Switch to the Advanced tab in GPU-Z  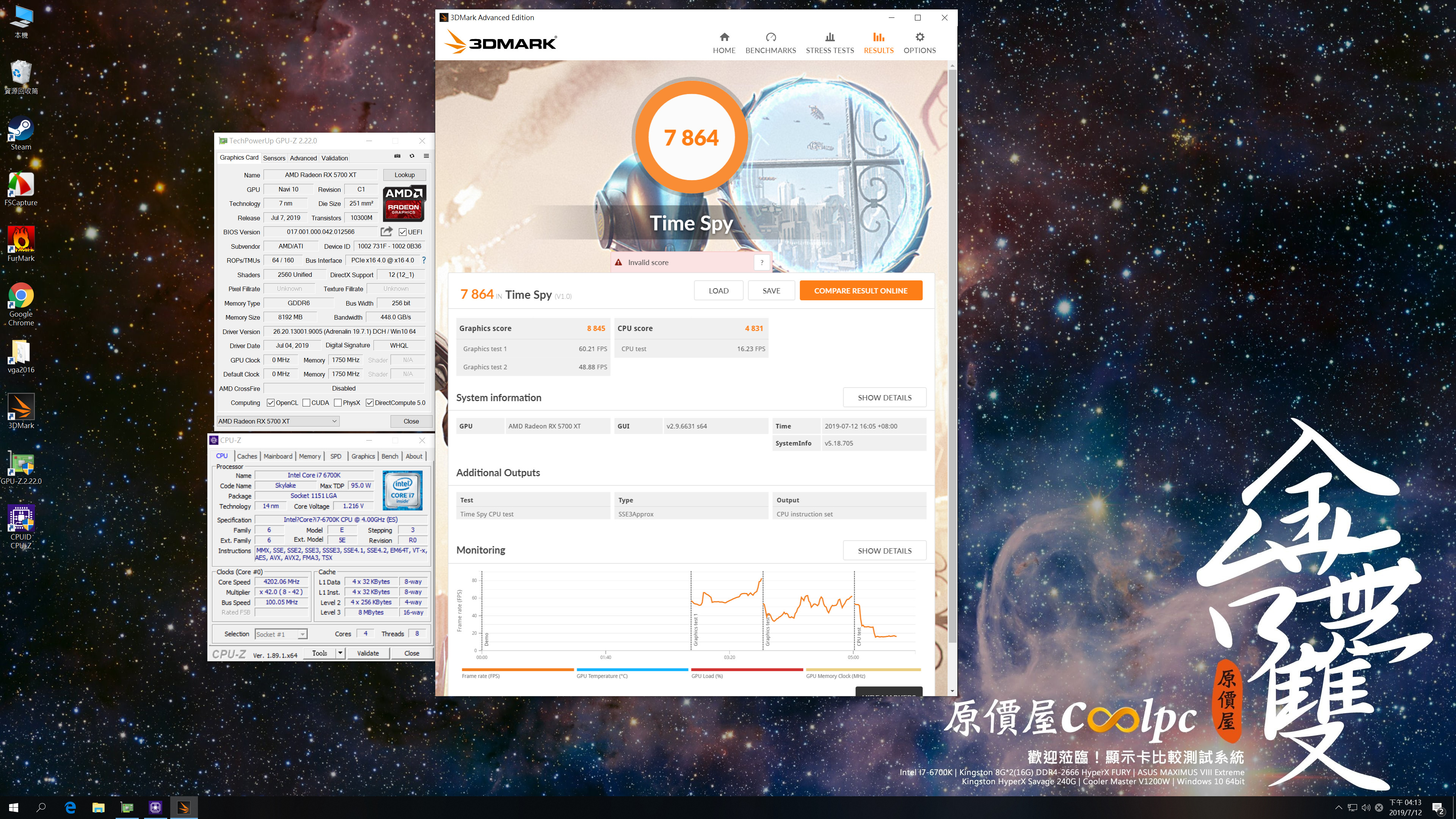(303, 158)
